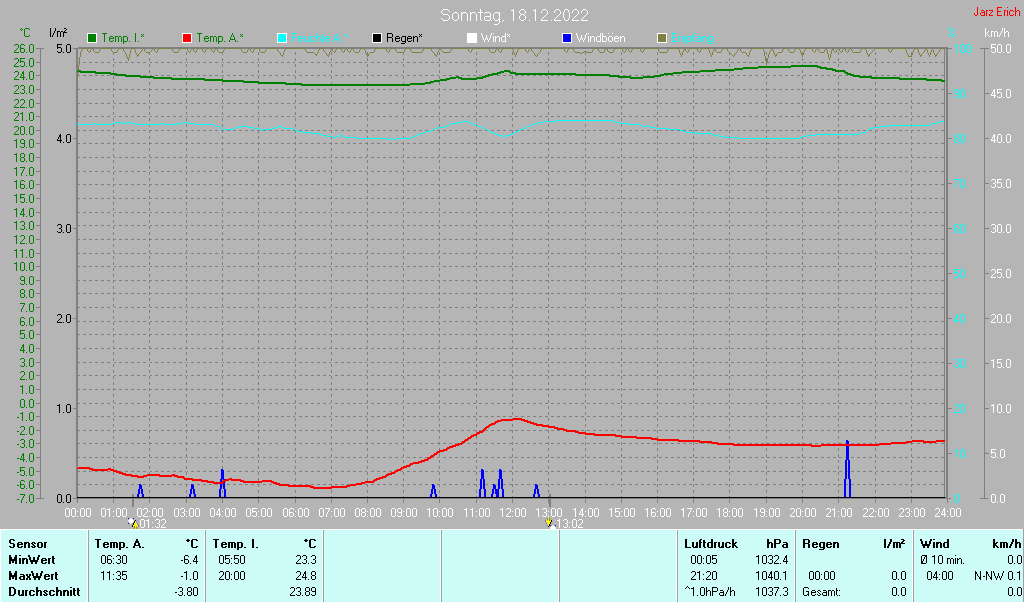This screenshot has height=602, width=1024.
Task: Select the Luftdruck hPa table header
Action: [x=736, y=544]
